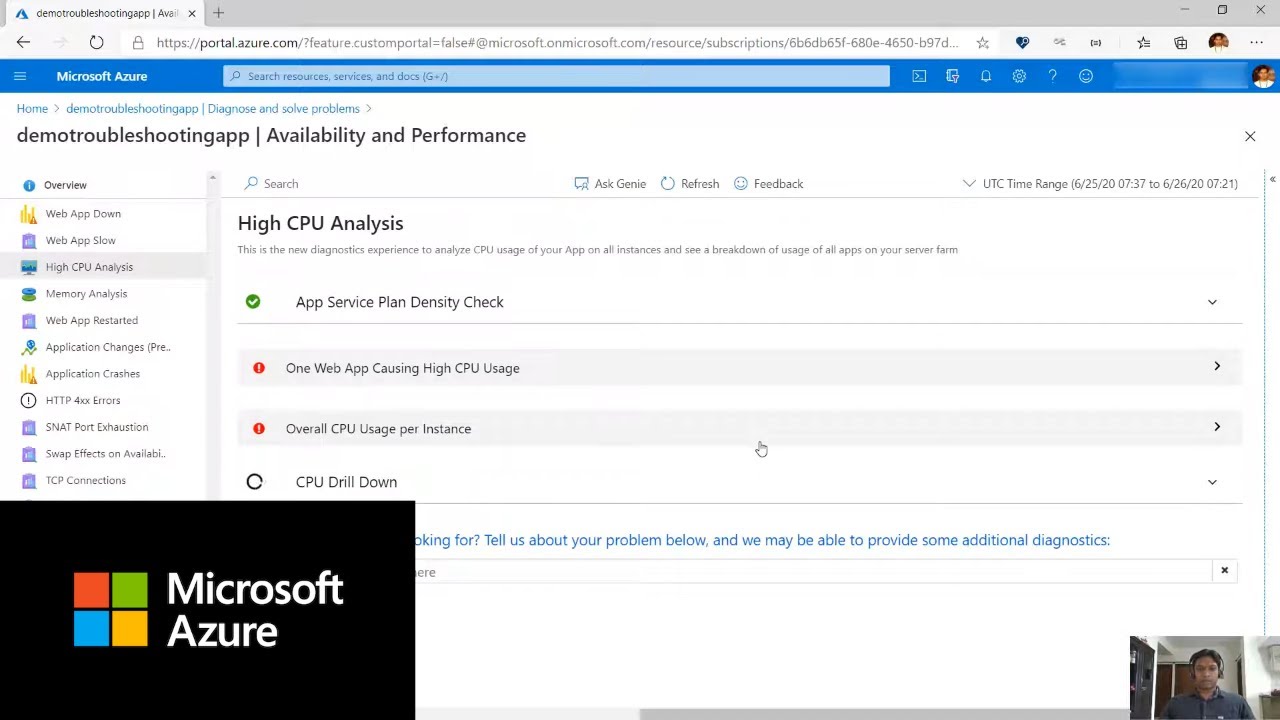Screen dimensions: 1280x720
Task: Open the browser Collections icon
Action: point(1181,42)
